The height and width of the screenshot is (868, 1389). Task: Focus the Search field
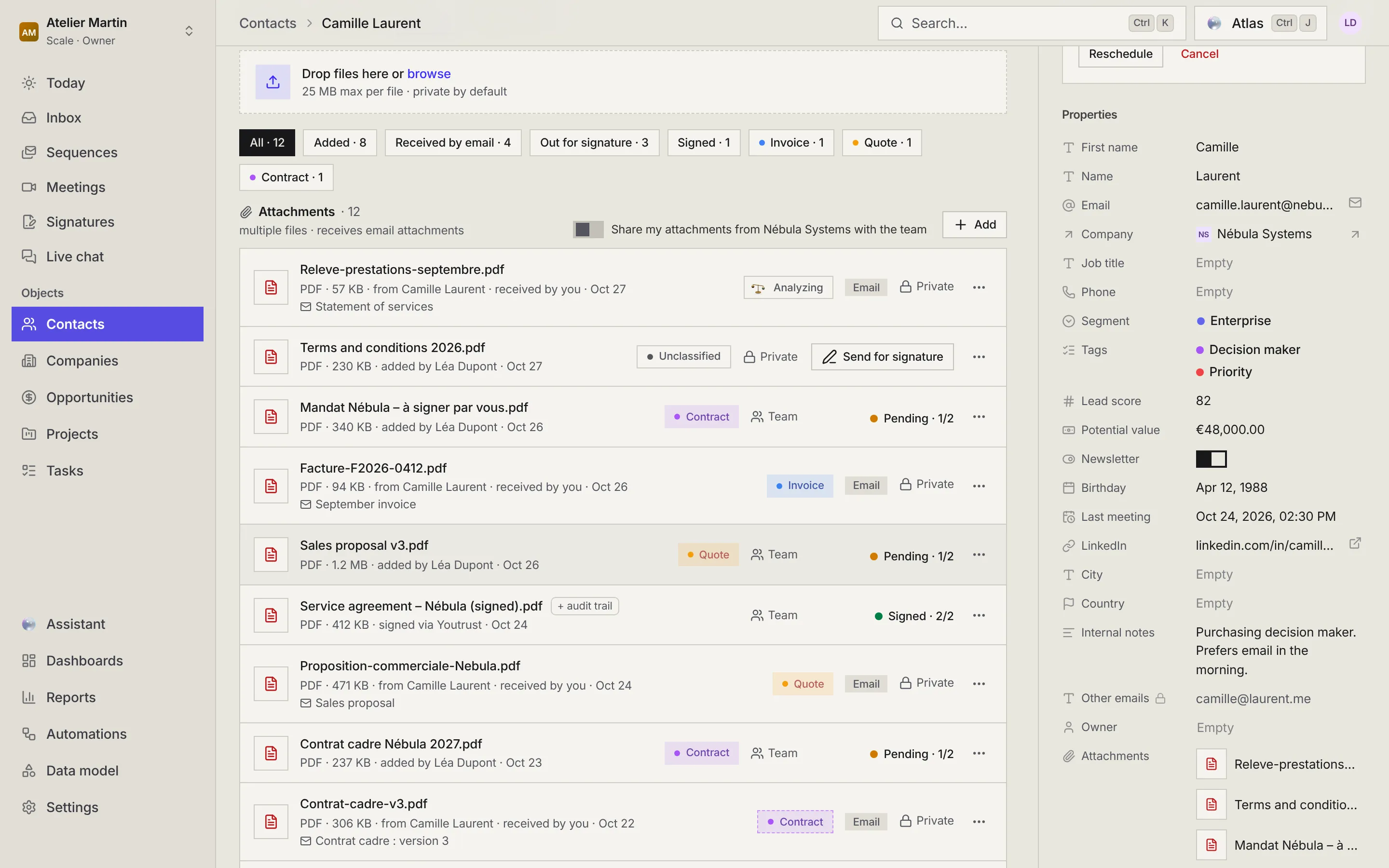pyautogui.click(x=1032, y=23)
